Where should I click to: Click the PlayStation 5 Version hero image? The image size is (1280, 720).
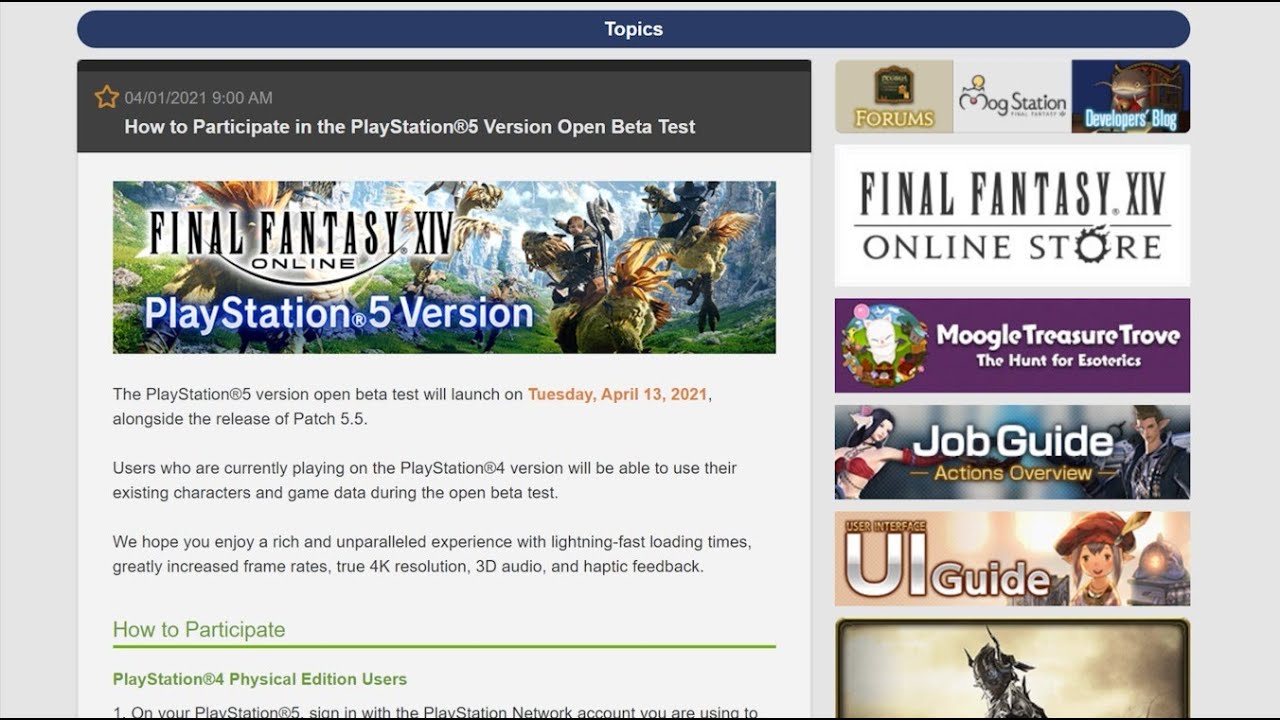coord(444,267)
